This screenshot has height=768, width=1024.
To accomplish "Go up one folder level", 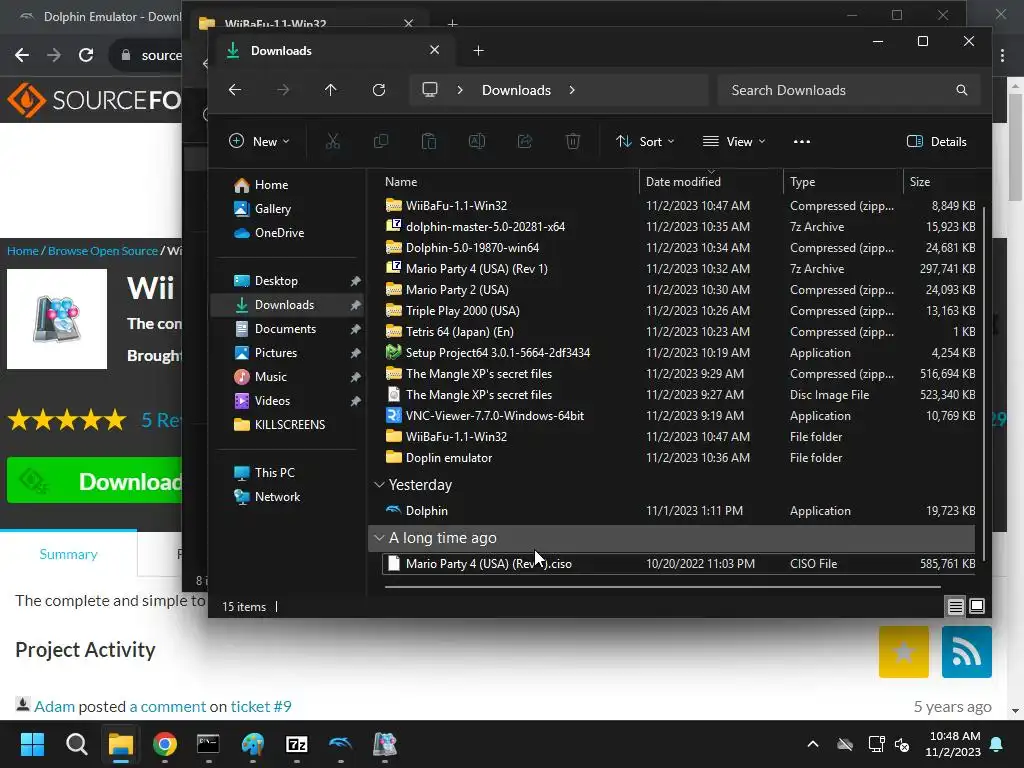I will tap(330, 90).
